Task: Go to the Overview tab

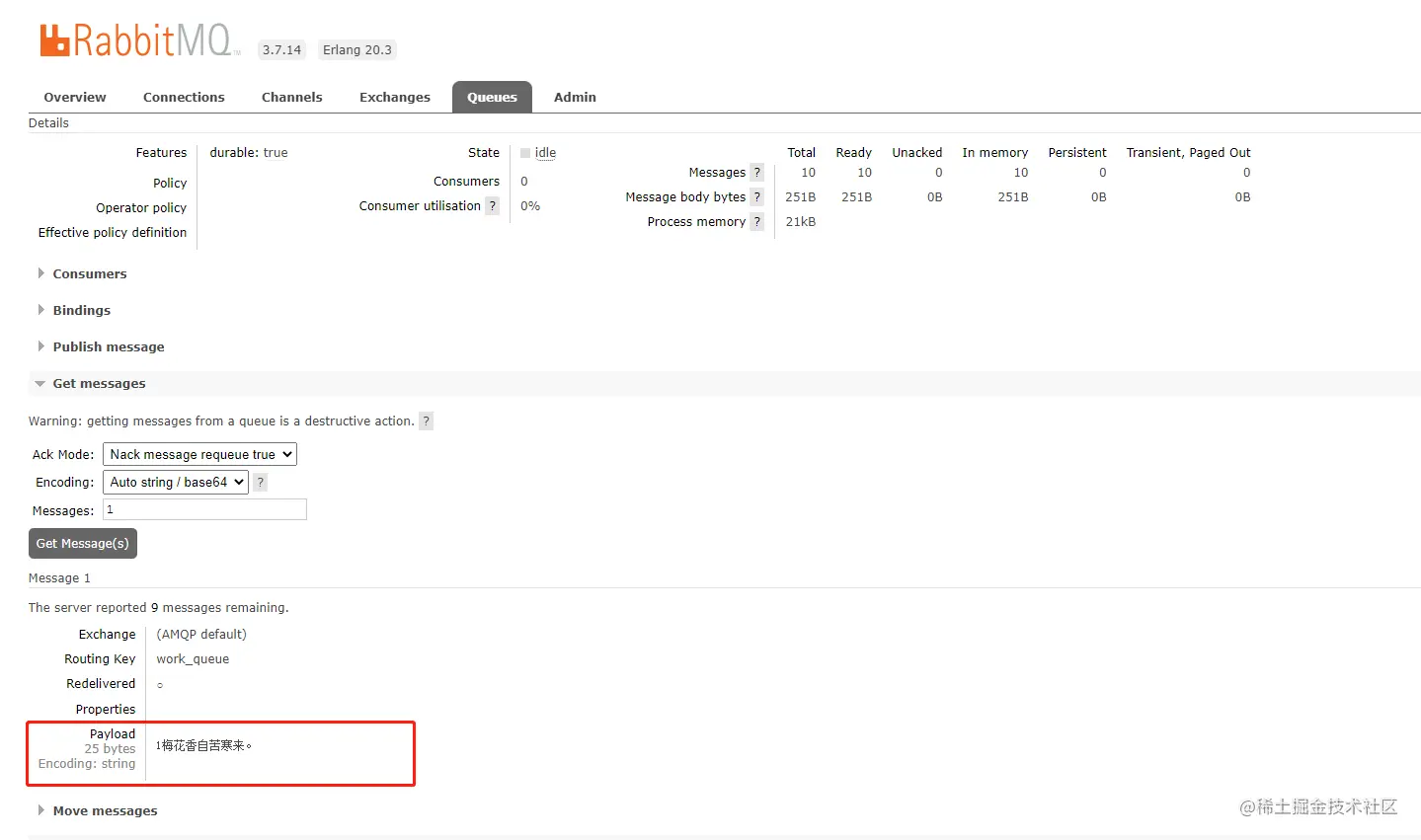Action: tap(75, 97)
